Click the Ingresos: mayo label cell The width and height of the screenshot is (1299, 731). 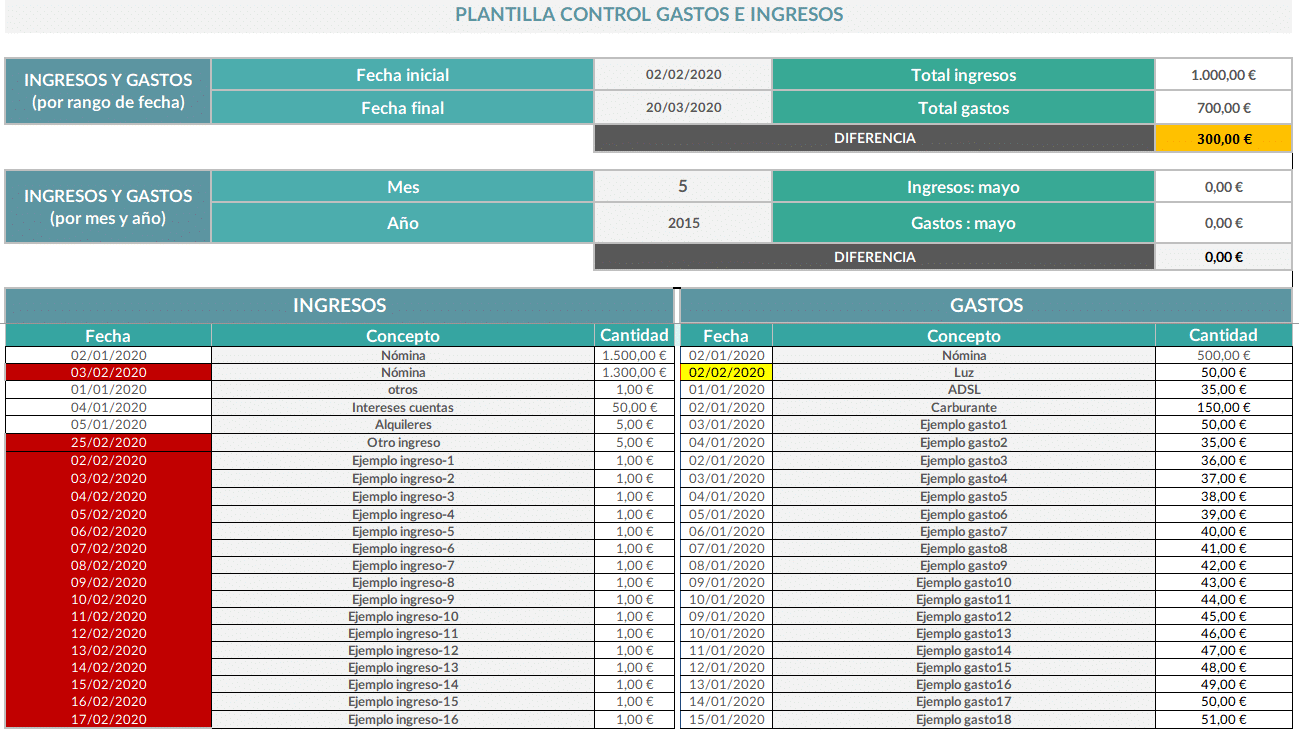click(x=962, y=186)
